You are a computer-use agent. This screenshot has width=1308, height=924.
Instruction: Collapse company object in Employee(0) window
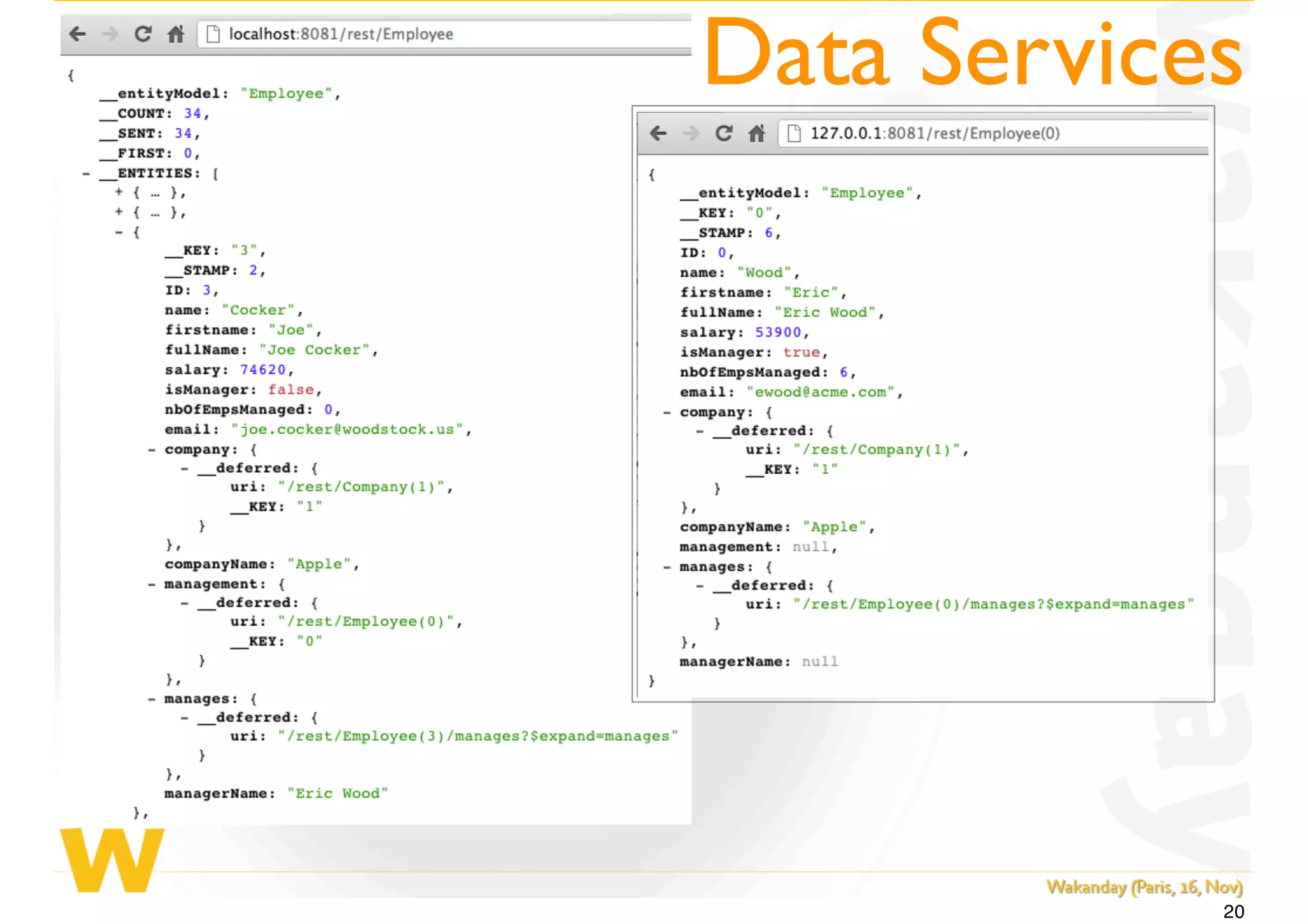point(667,413)
